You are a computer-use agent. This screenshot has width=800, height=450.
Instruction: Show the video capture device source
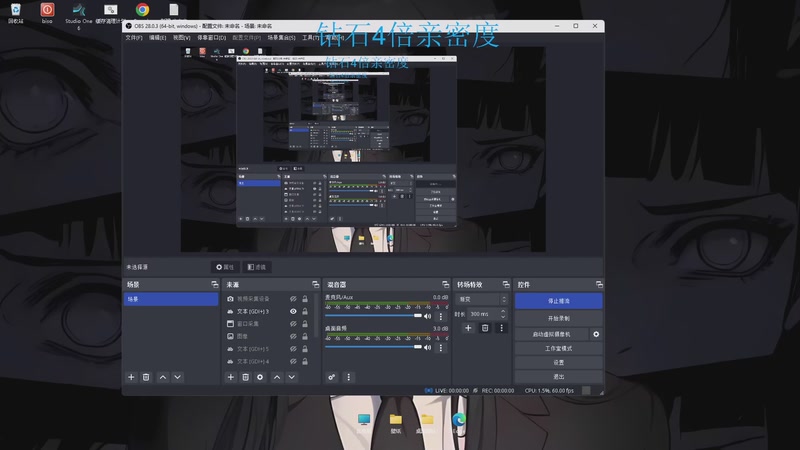pos(293,299)
